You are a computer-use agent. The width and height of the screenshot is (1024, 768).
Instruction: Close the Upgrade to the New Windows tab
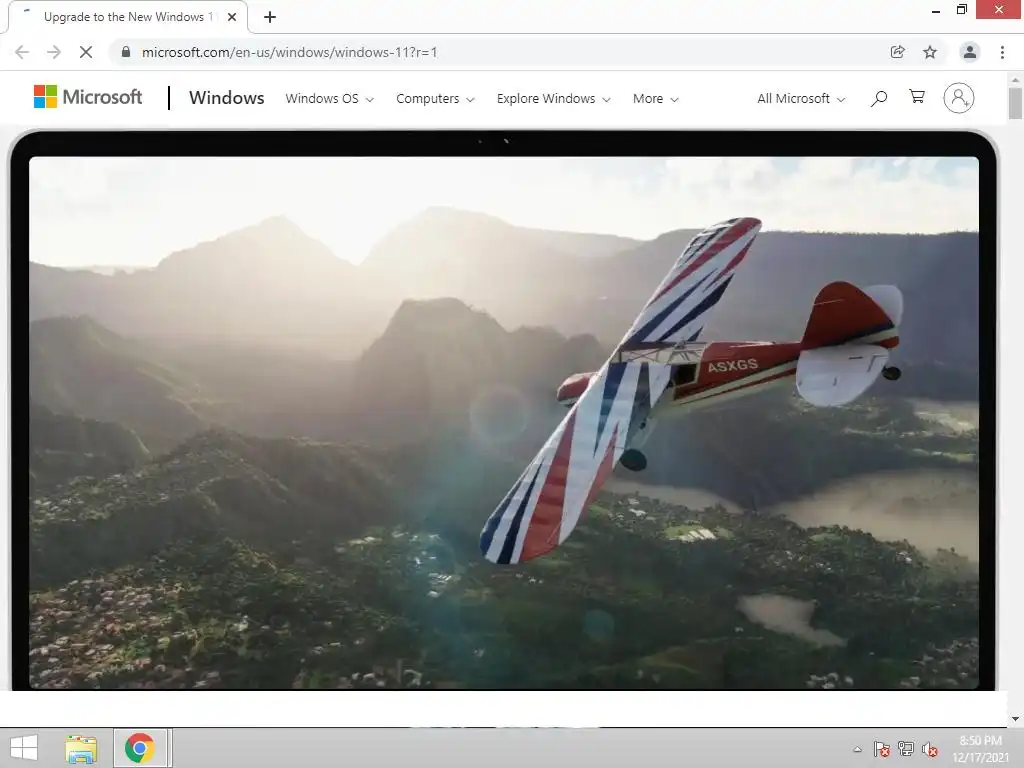pyautogui.click(x=232, y=17)
